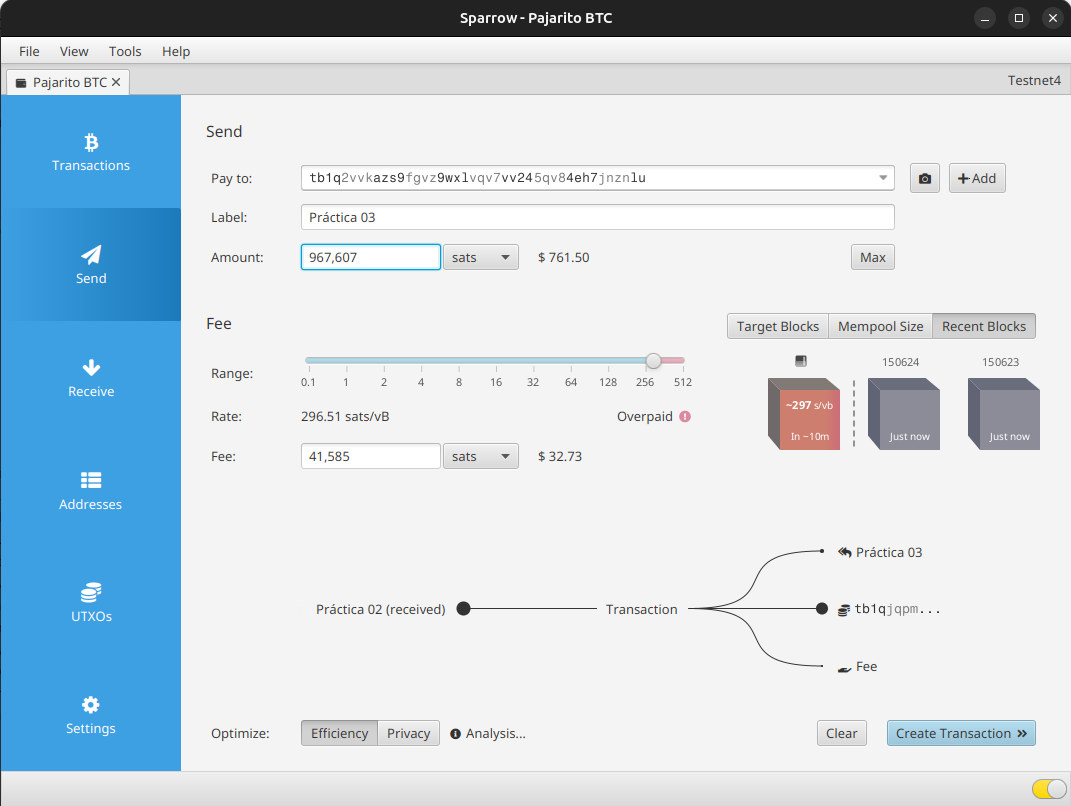The image size is (1071, 806).
Task: Open the Transactions sidebar section
Action: point(91,152)
